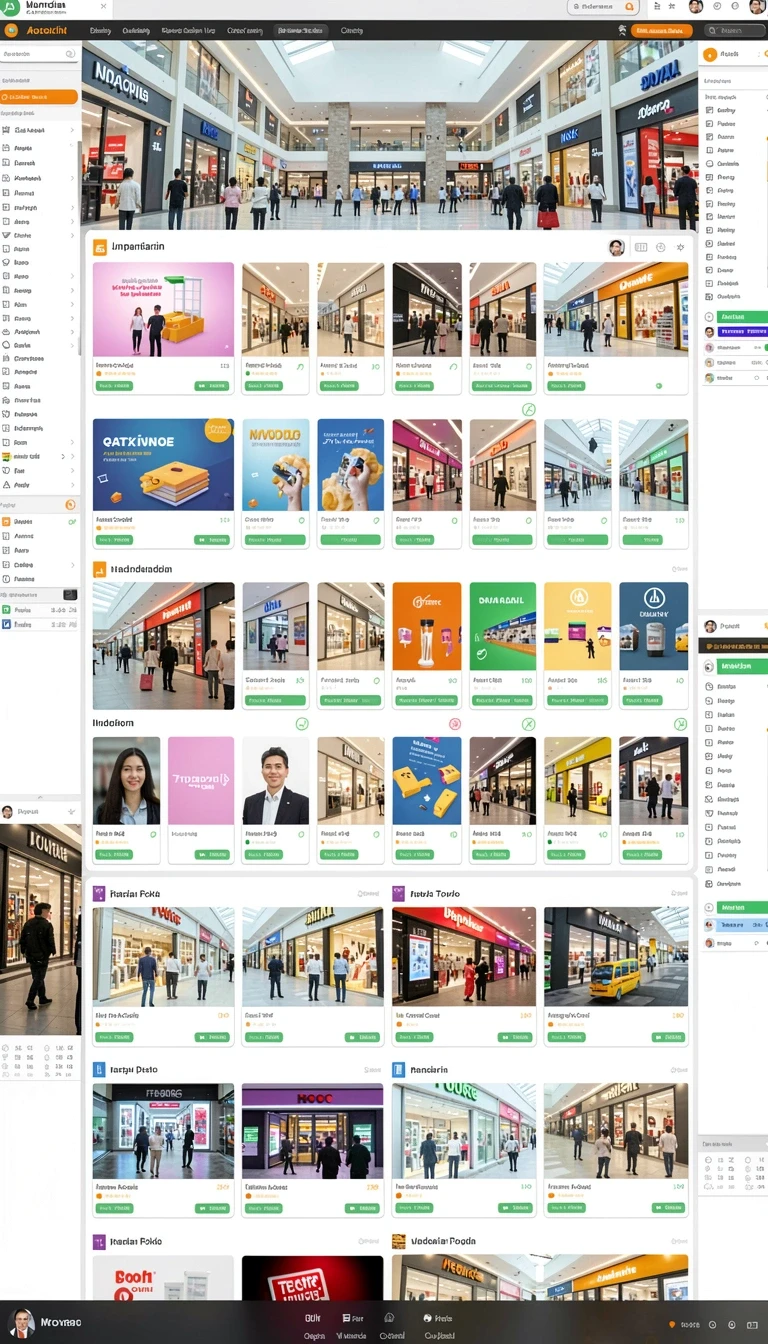Click the orange square icon beside 'Impantiartin' heading
The image size is (768, 1344).
(100, 246)
